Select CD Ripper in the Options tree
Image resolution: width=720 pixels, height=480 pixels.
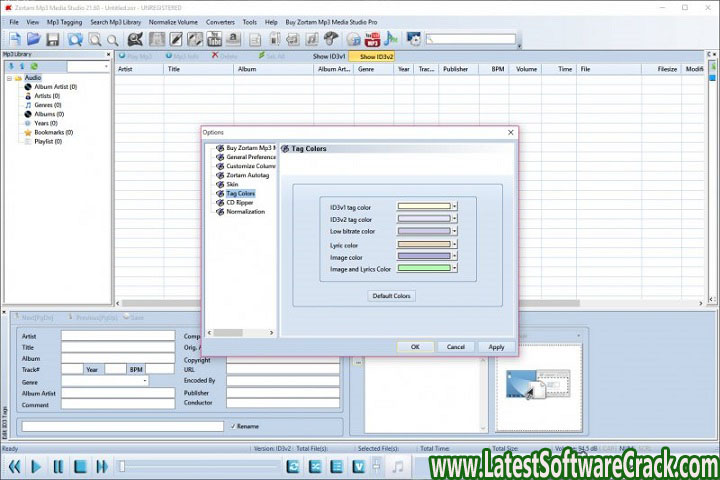239,202
